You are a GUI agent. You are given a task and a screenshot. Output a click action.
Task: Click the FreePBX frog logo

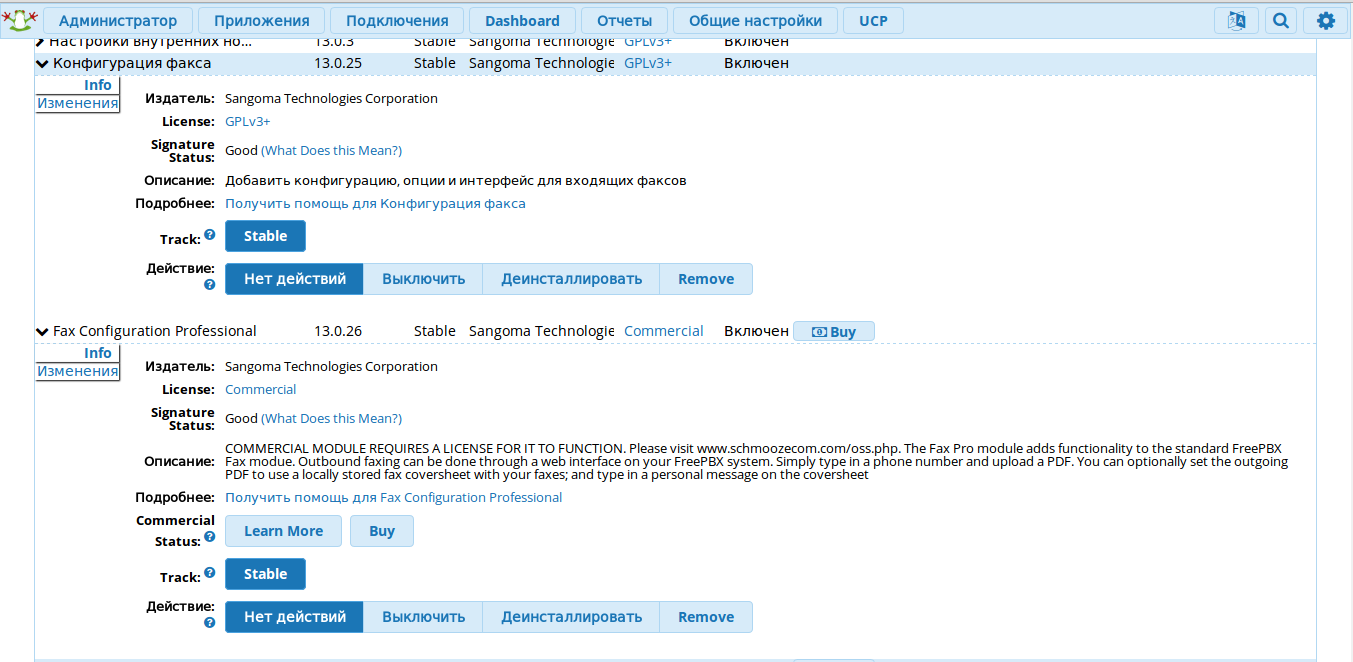19,20
